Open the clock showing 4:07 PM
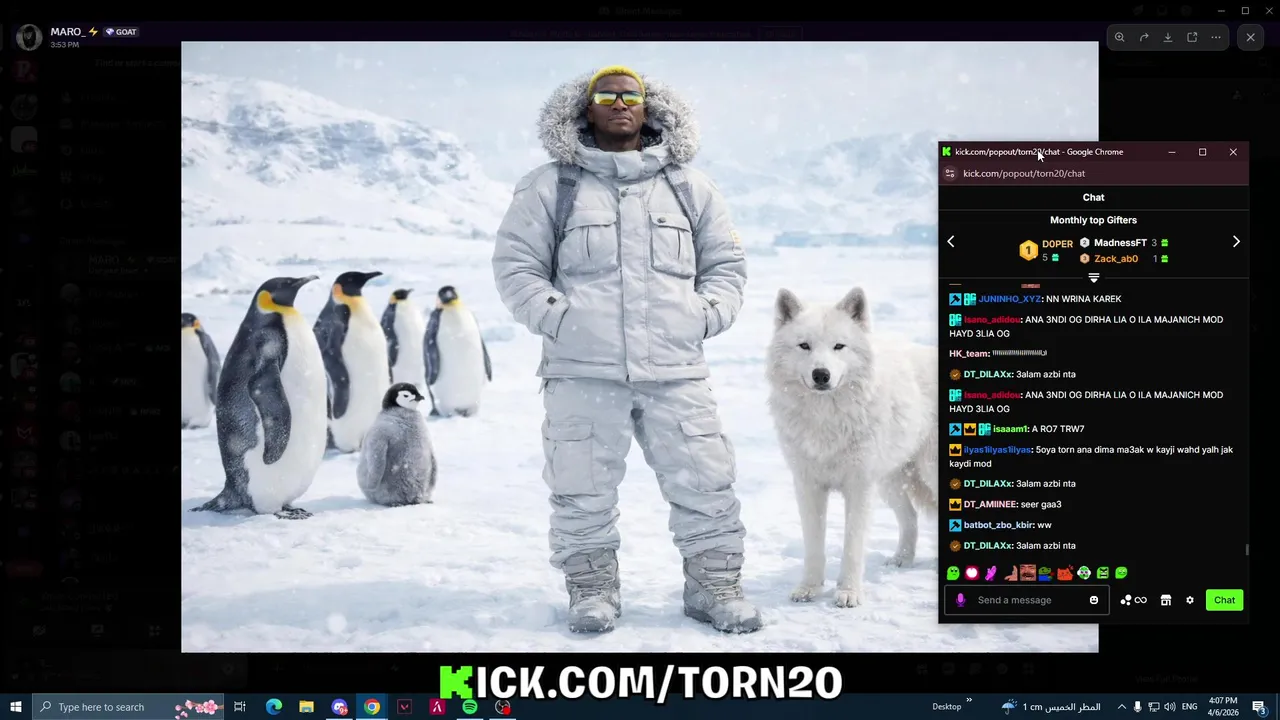The width and height of the screenshot is (1280, 720). pyautogui.click(x=1223, y=707)
